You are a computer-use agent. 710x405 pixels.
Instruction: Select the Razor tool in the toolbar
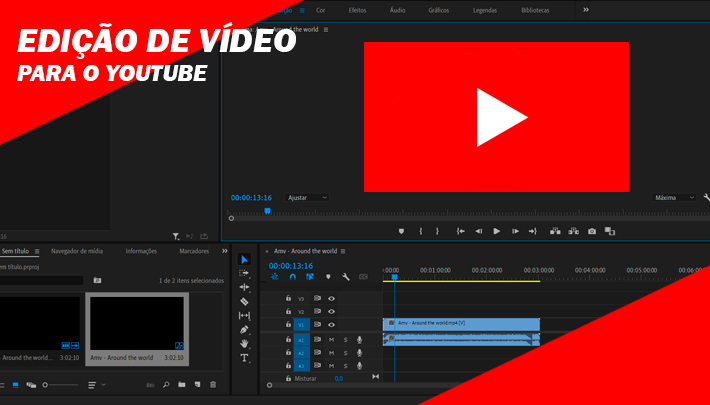tap(244, 301)
